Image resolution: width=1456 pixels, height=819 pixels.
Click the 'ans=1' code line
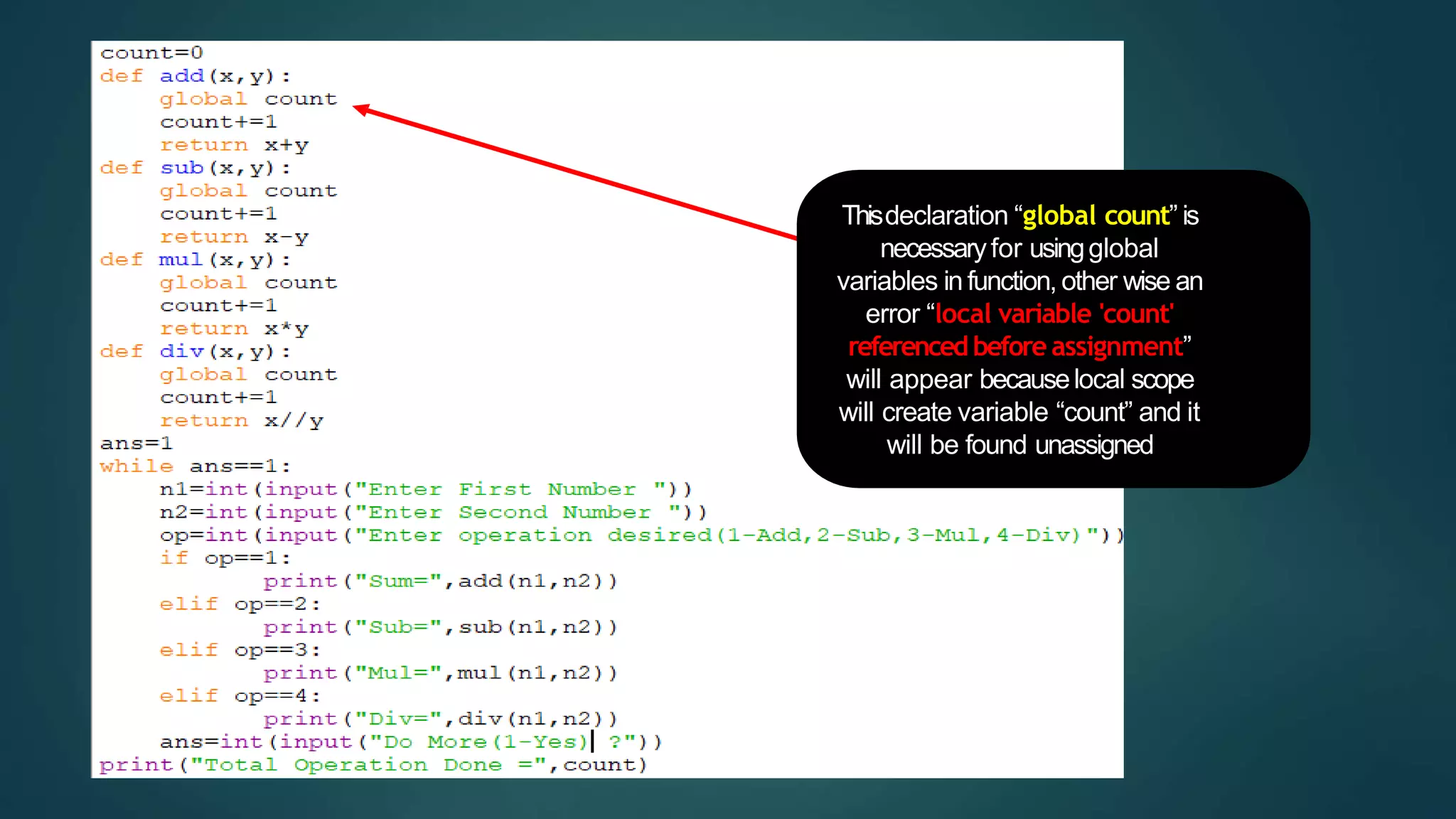136,444
